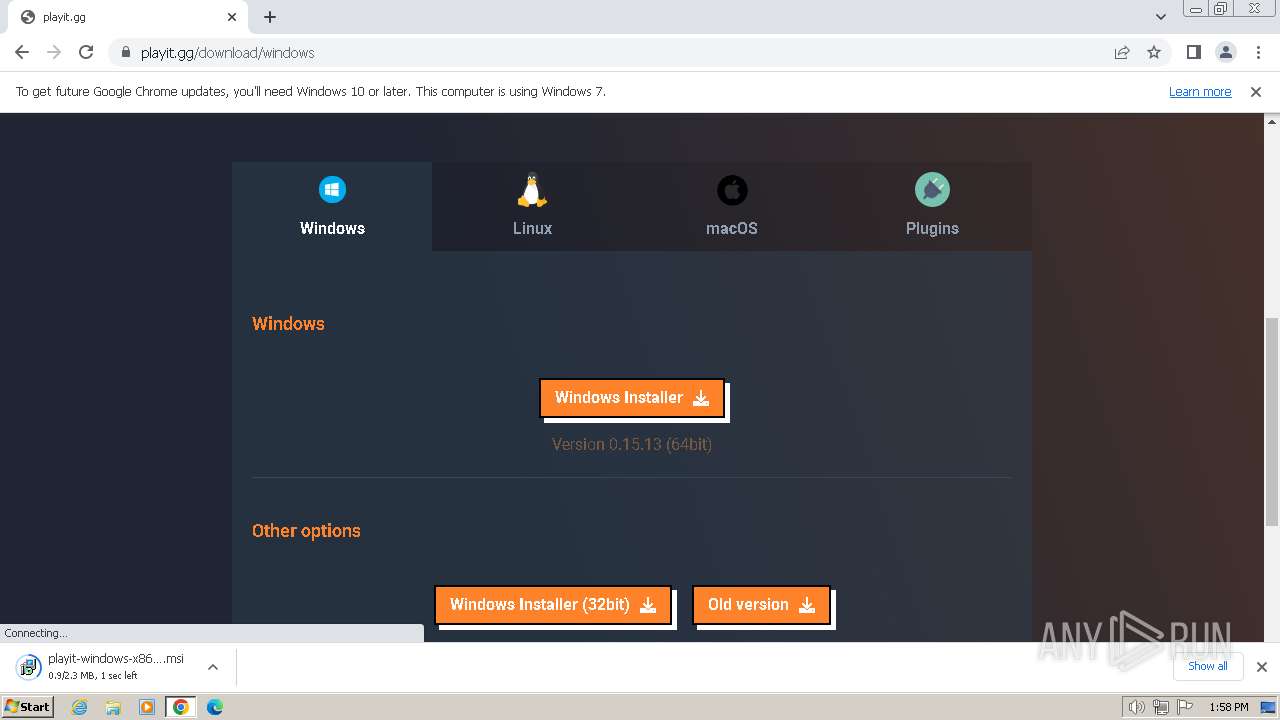The width and height of the screenshot is (1280, 720).
Task: Open the Chrome three-dot menu
Action: pos(1258,52)
